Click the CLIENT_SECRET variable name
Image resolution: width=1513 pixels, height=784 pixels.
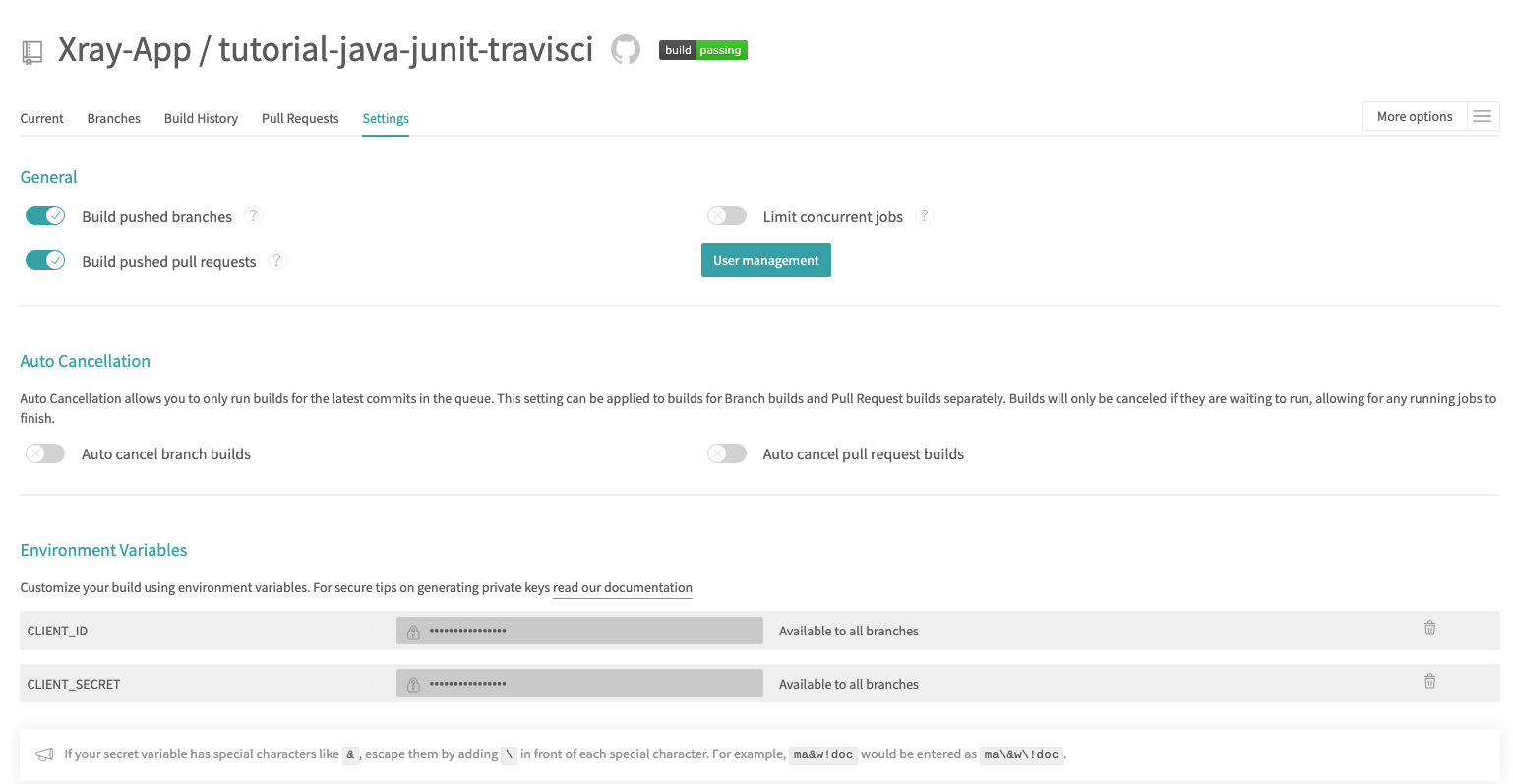point(74,684)
